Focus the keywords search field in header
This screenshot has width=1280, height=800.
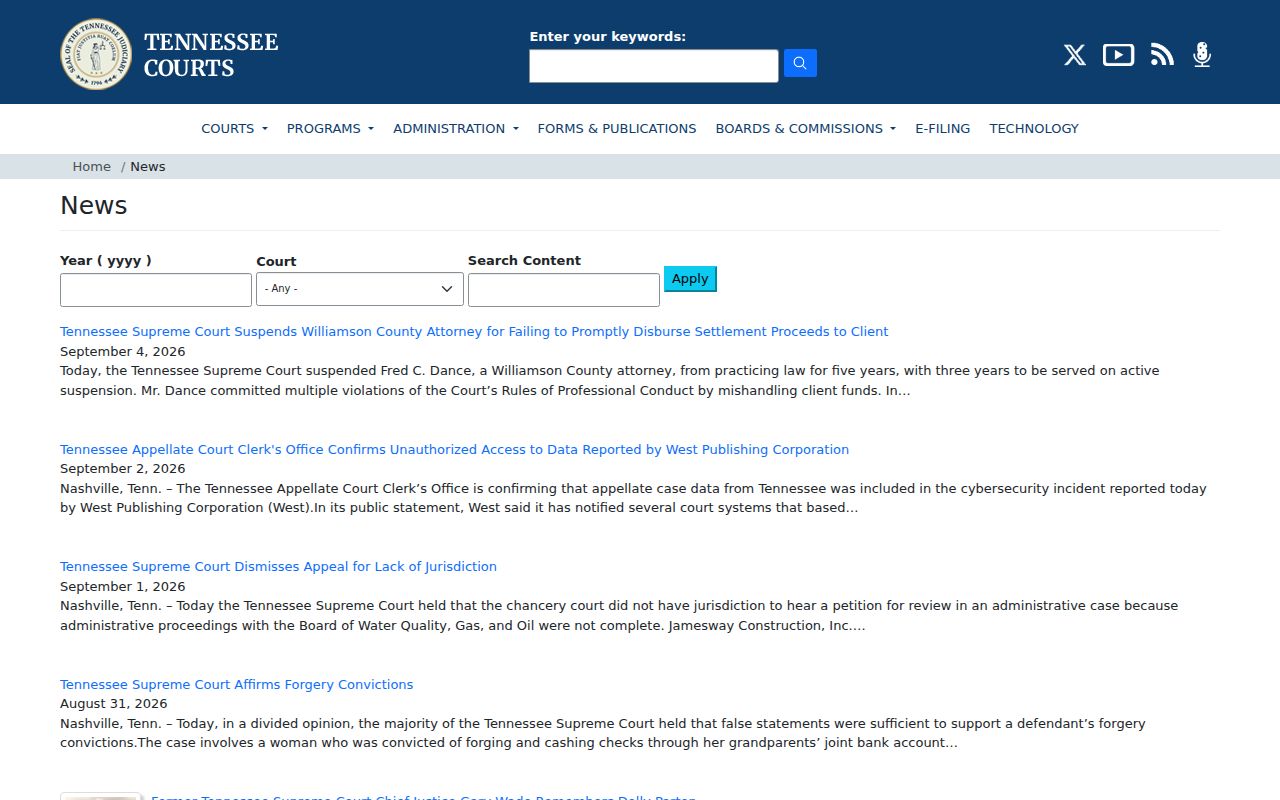tap(654, 66)
